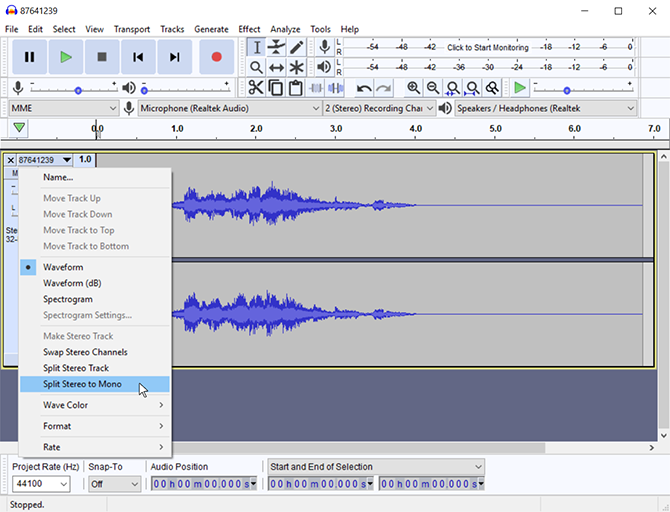
Task: Choose Split Stereo to Mono
Action: tap(82, 384)
